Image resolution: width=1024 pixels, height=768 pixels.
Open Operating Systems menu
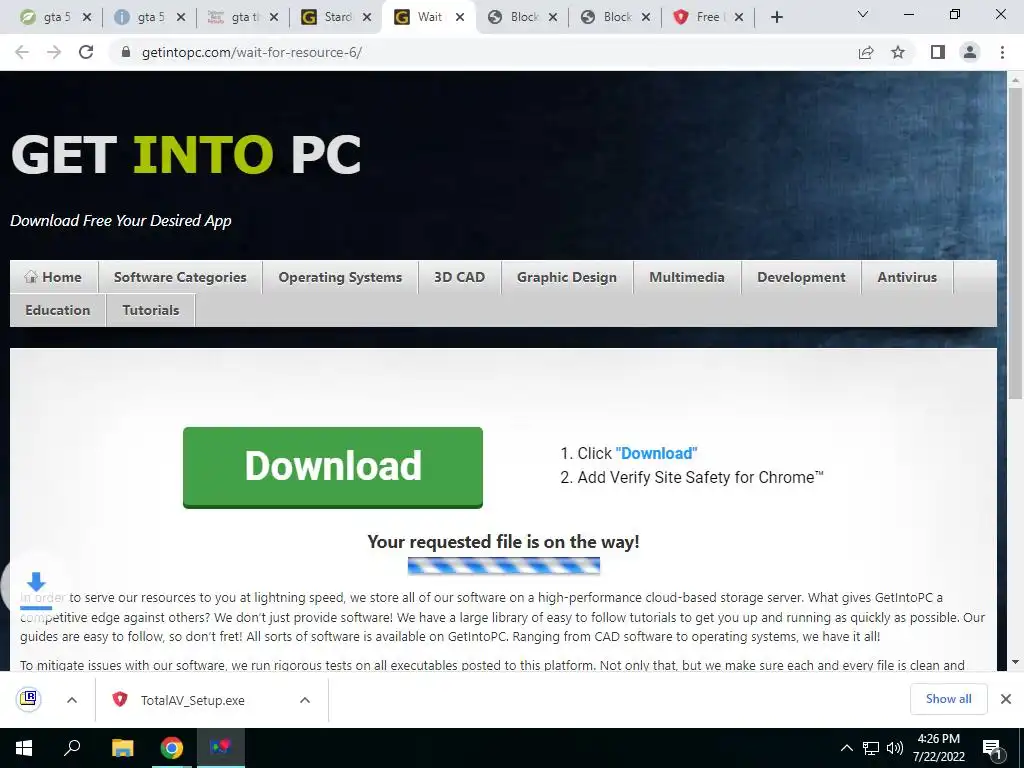[x=340, y=277]
